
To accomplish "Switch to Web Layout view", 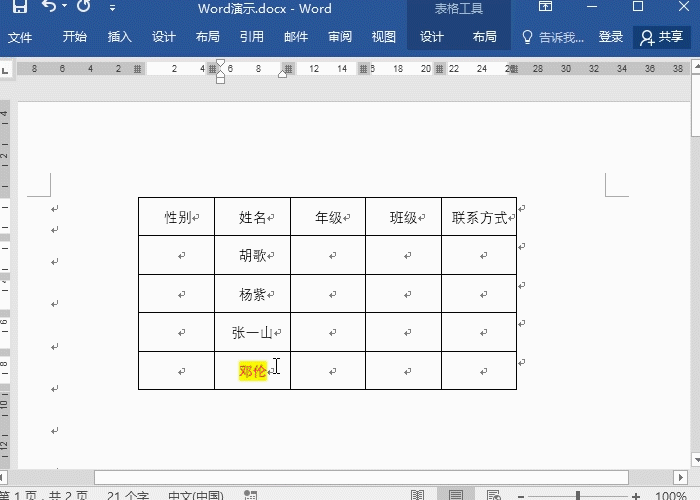I will point(494,495).
